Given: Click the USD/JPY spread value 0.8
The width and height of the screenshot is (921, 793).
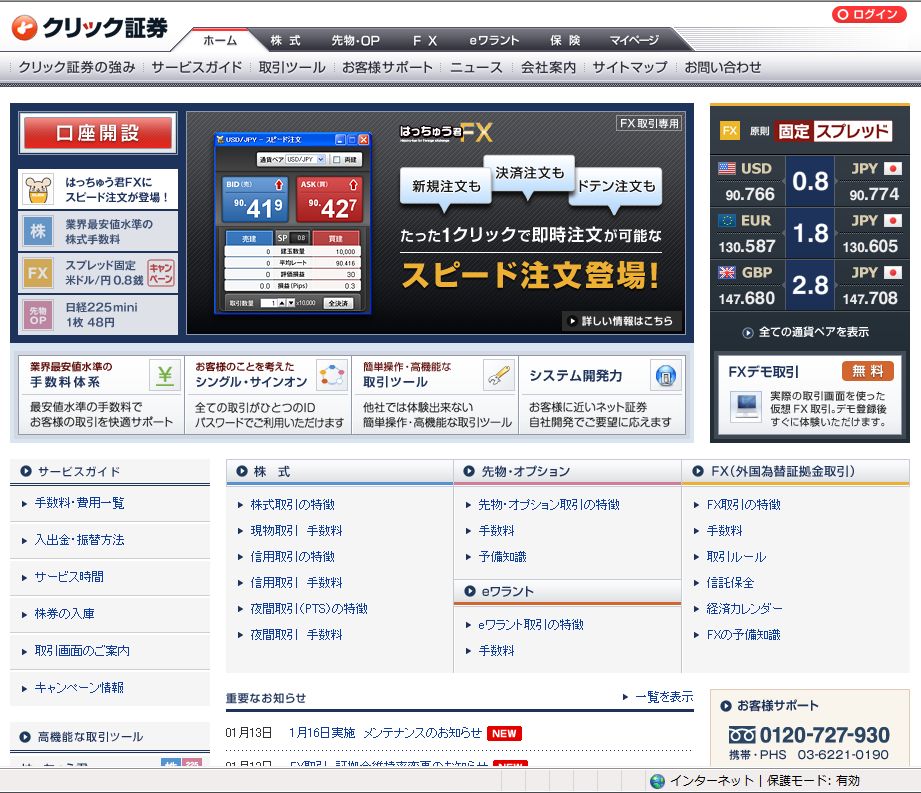Looking at the screenshot, I should coord(810,182).
